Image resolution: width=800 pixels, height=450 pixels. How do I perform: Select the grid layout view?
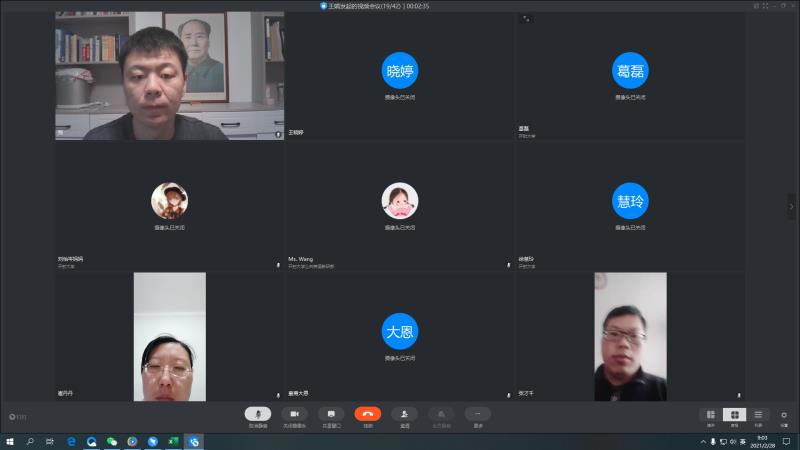click(x=734, y=414)
